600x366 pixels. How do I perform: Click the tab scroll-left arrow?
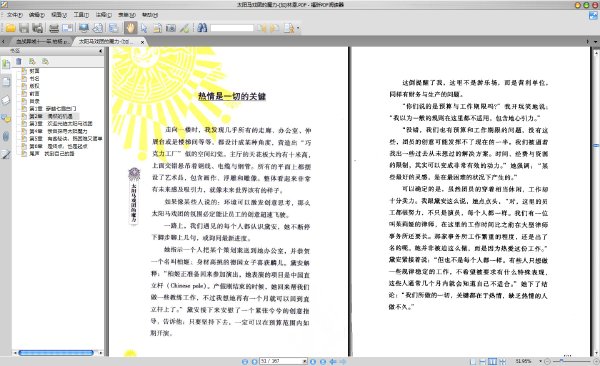pyautogui.click(x=3, y=41)
